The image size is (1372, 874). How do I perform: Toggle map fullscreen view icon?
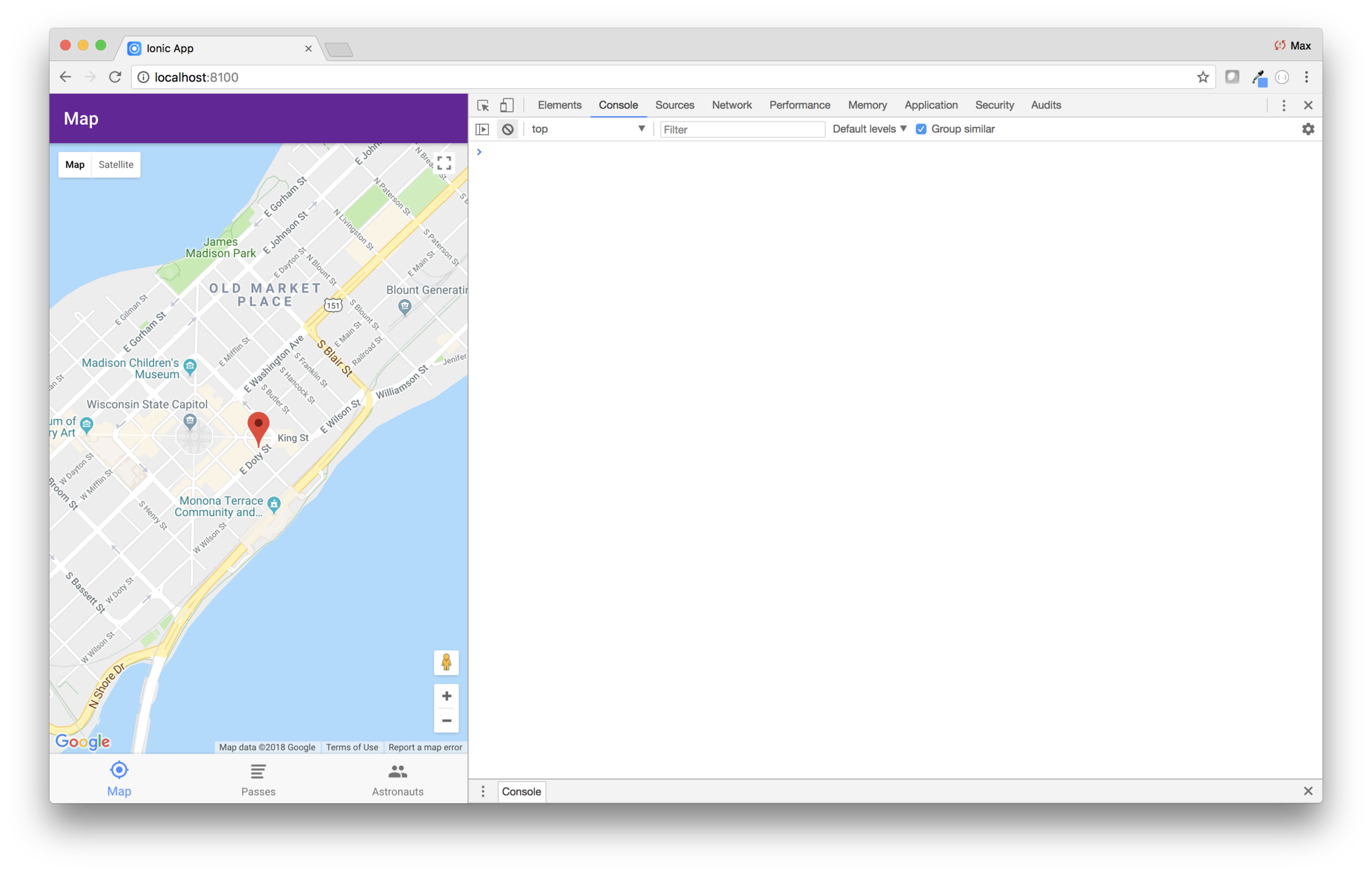(444, 162)
